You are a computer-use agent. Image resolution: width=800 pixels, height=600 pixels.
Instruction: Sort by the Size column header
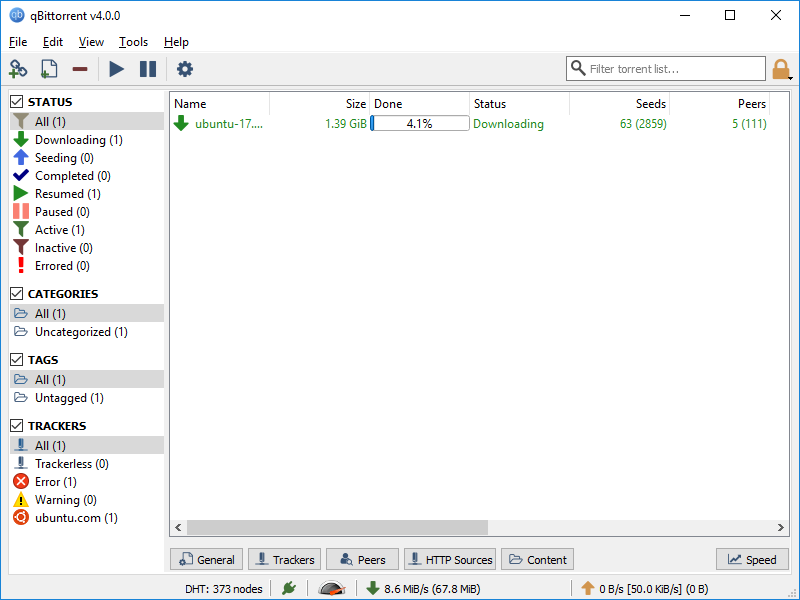click(320, 104)
